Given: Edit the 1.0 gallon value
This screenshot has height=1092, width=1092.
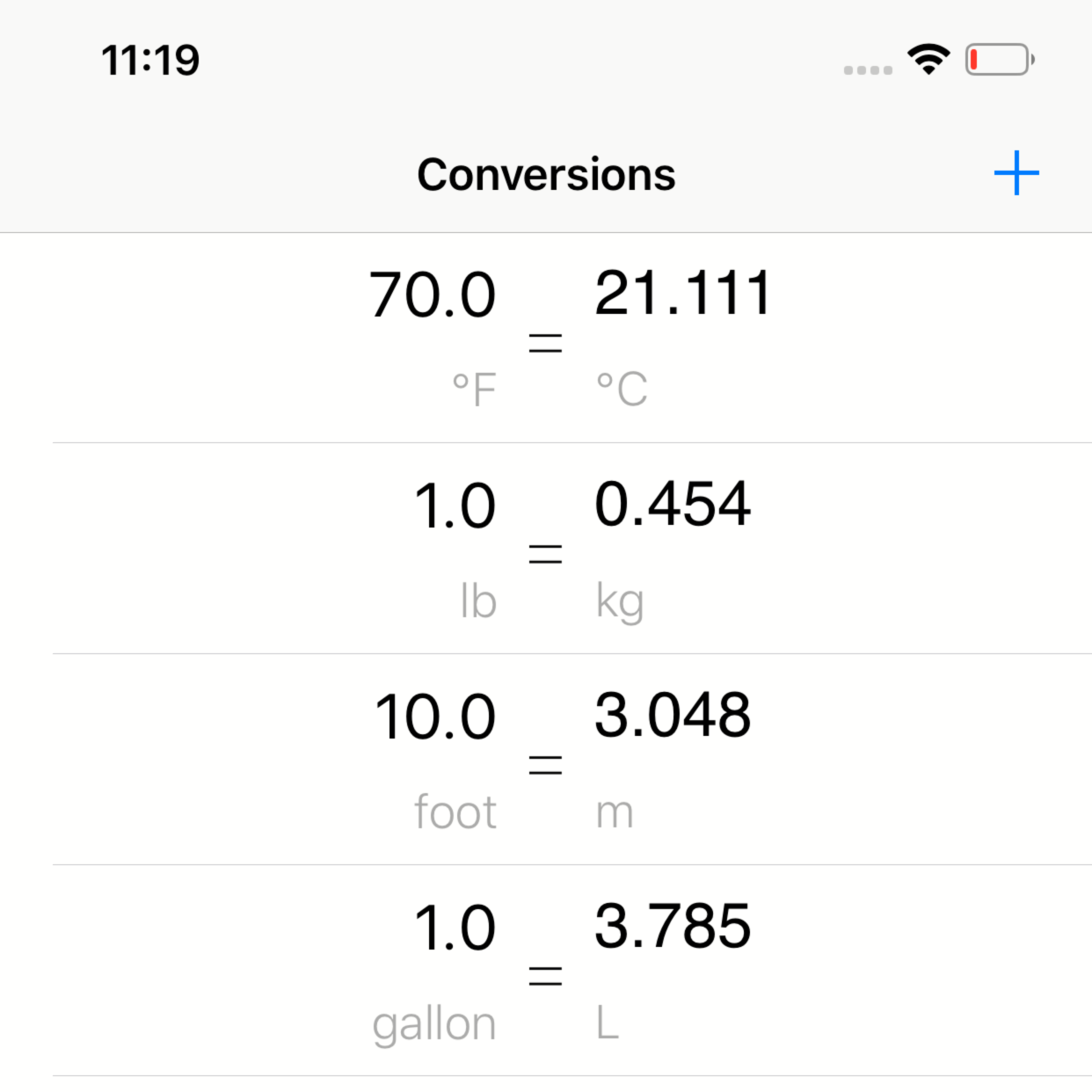Looking at the screenshot, I should point(455,928).
